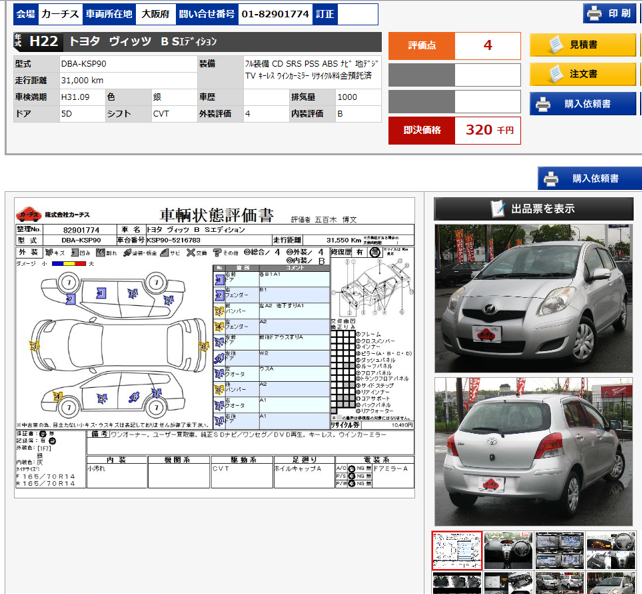Click the 印刷 print button

click(x=609, y=14)
